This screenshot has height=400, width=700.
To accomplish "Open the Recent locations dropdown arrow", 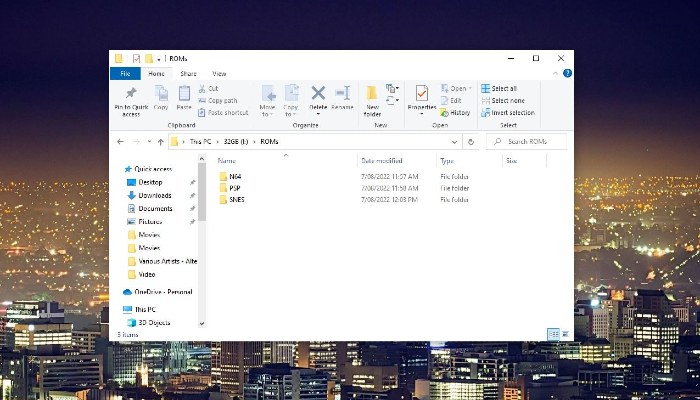I will click(149, 142).
